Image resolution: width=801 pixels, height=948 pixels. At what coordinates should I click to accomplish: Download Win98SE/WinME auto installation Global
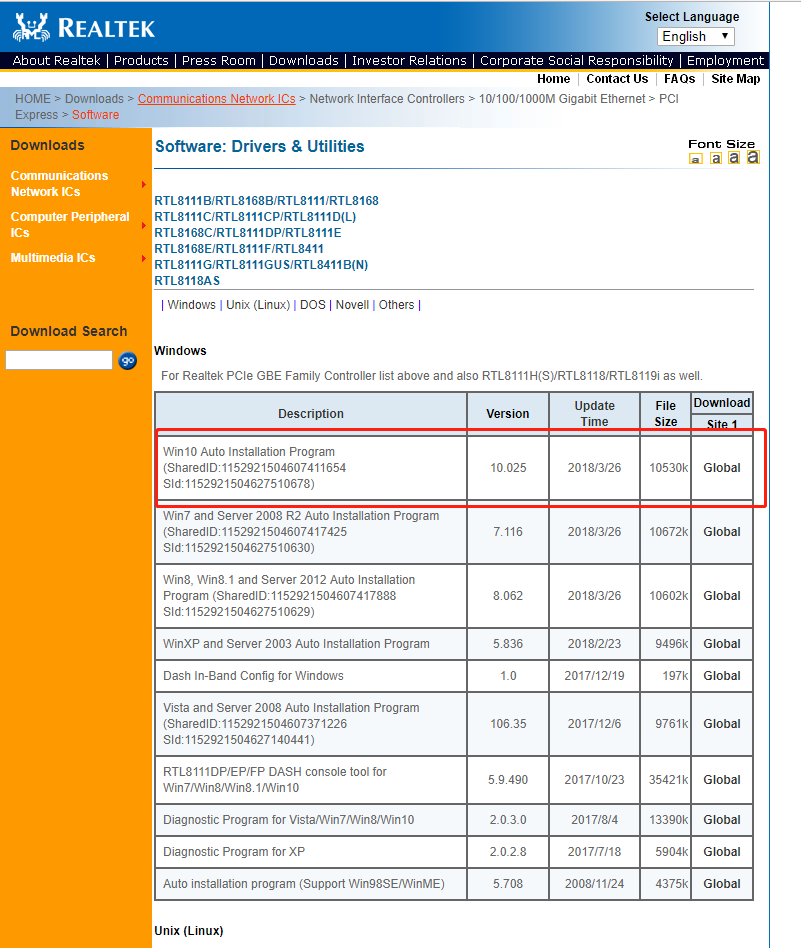(721, 884)
